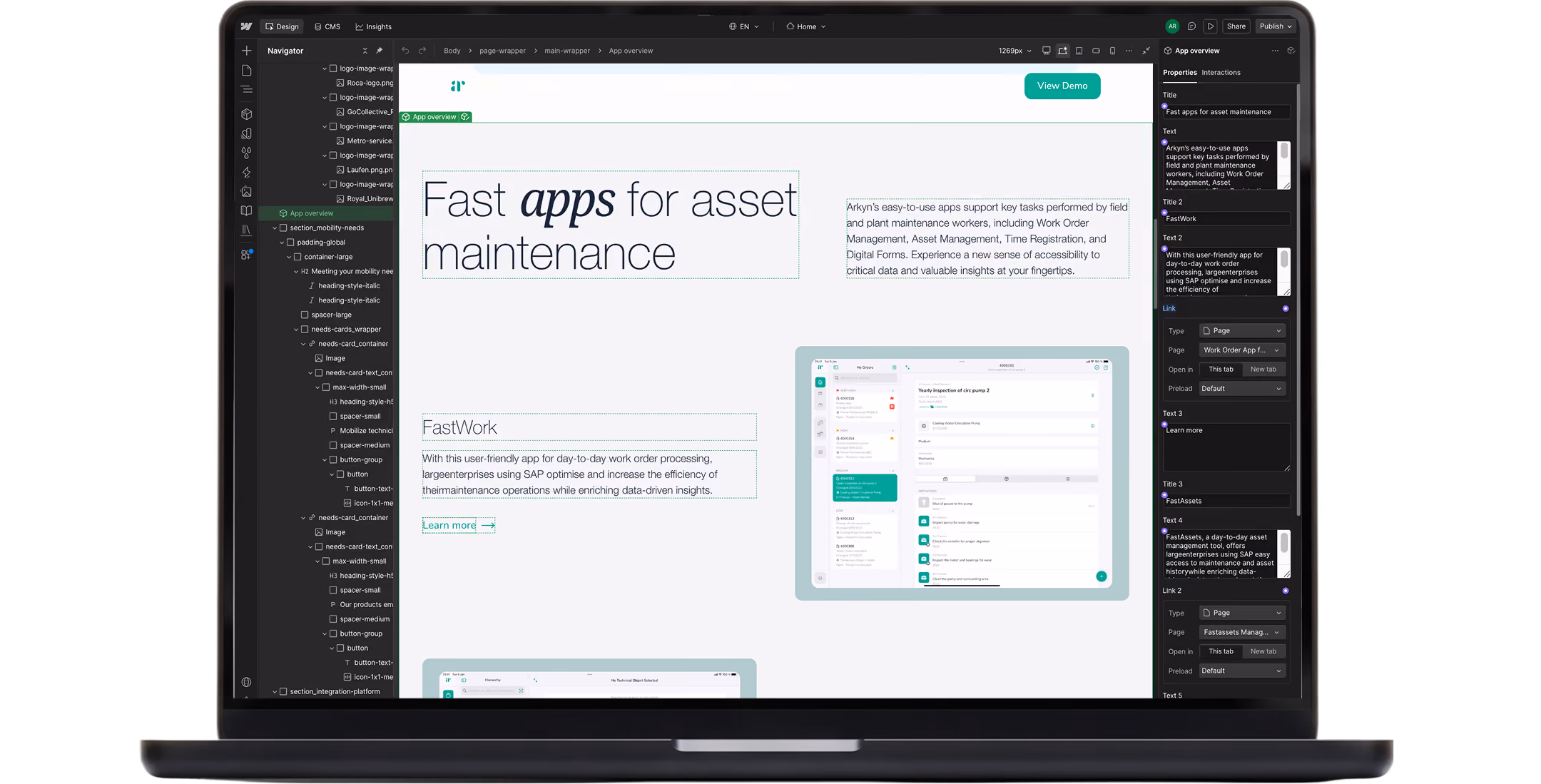Viewport: 1541px width, 784px height.
Task: Select New tab under Link 2 section
Action: click(x=1263, y=651)
